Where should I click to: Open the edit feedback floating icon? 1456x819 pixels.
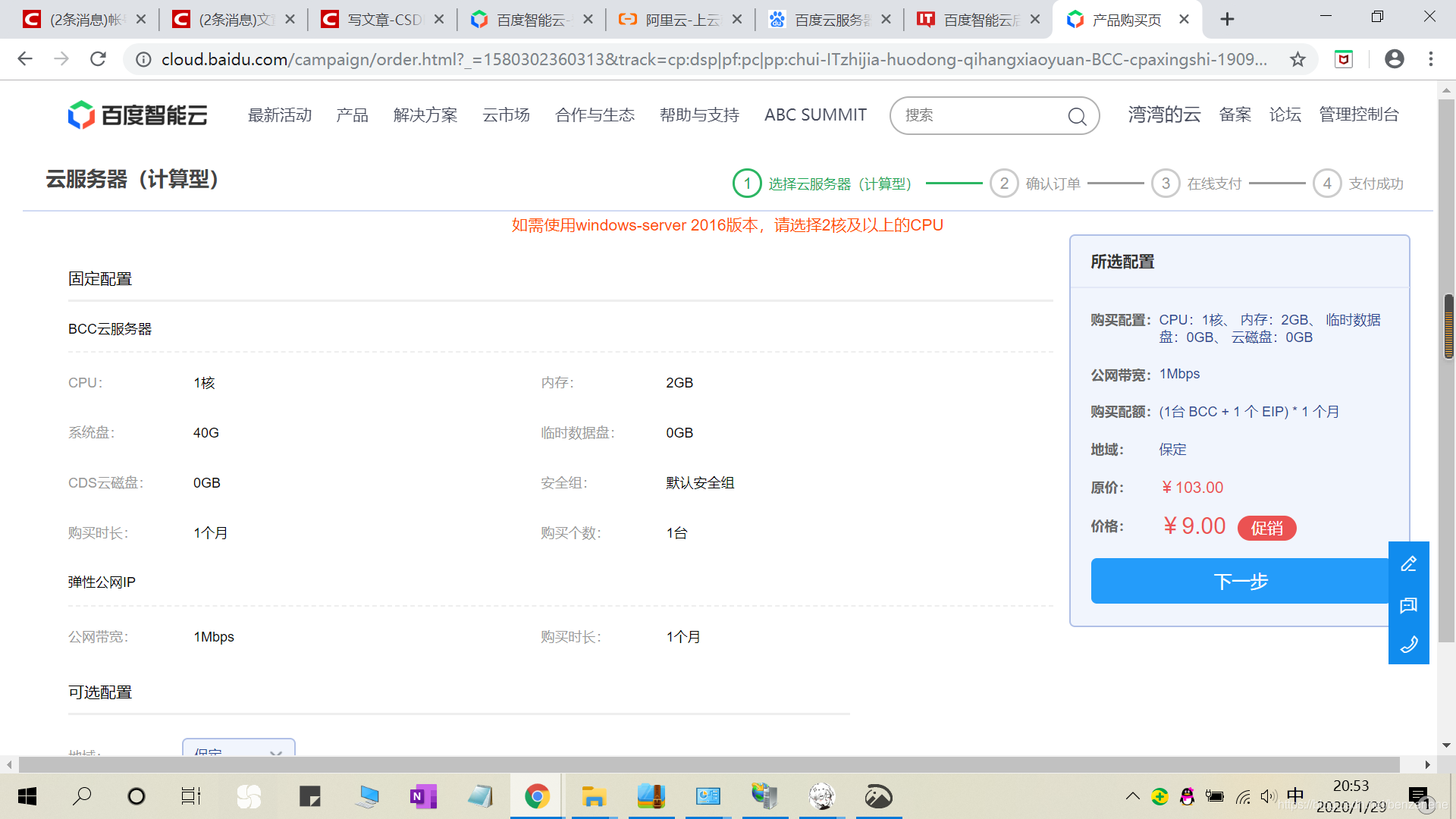(x=1408, y=563)
